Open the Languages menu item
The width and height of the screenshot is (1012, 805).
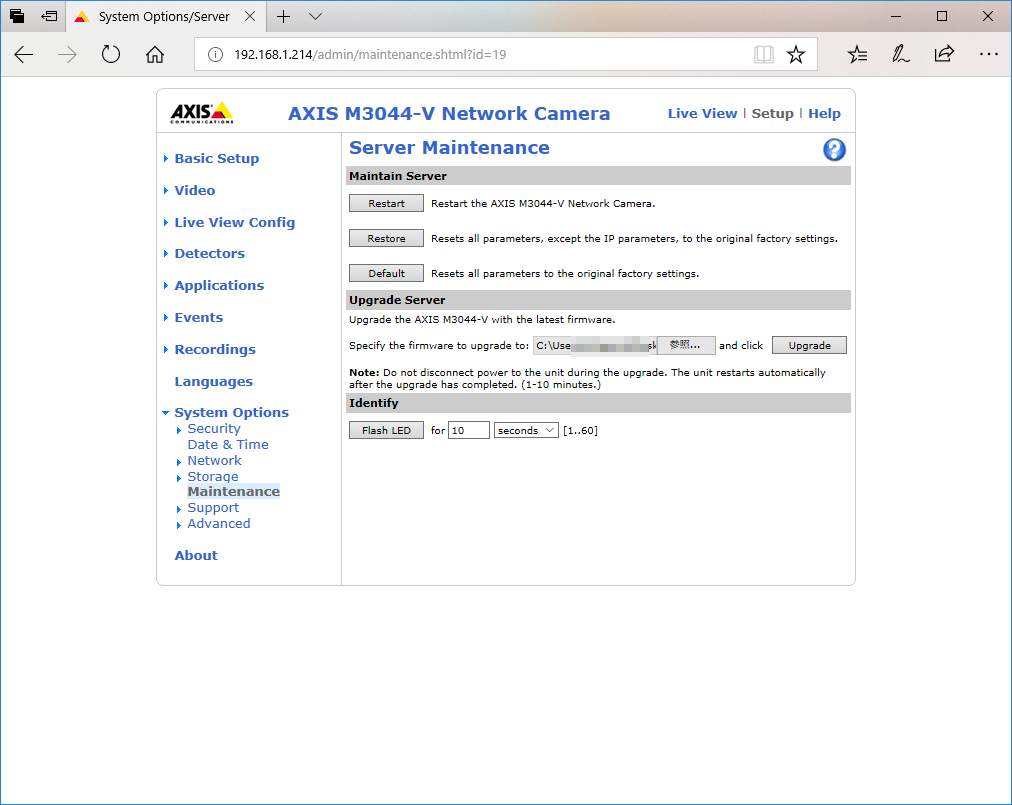click(214, 382)
